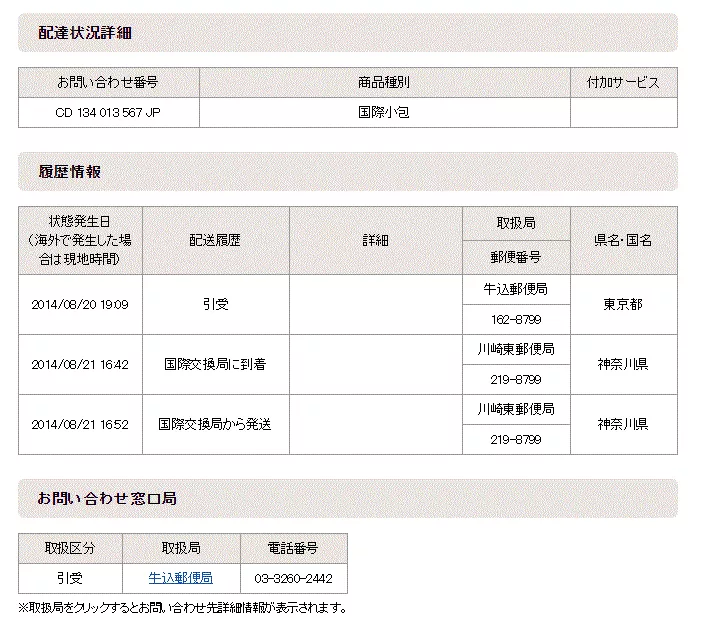Screen dimensions: 701x618
Task: Select the date 2014/08/21 16:42
Action: click(80, 364)
